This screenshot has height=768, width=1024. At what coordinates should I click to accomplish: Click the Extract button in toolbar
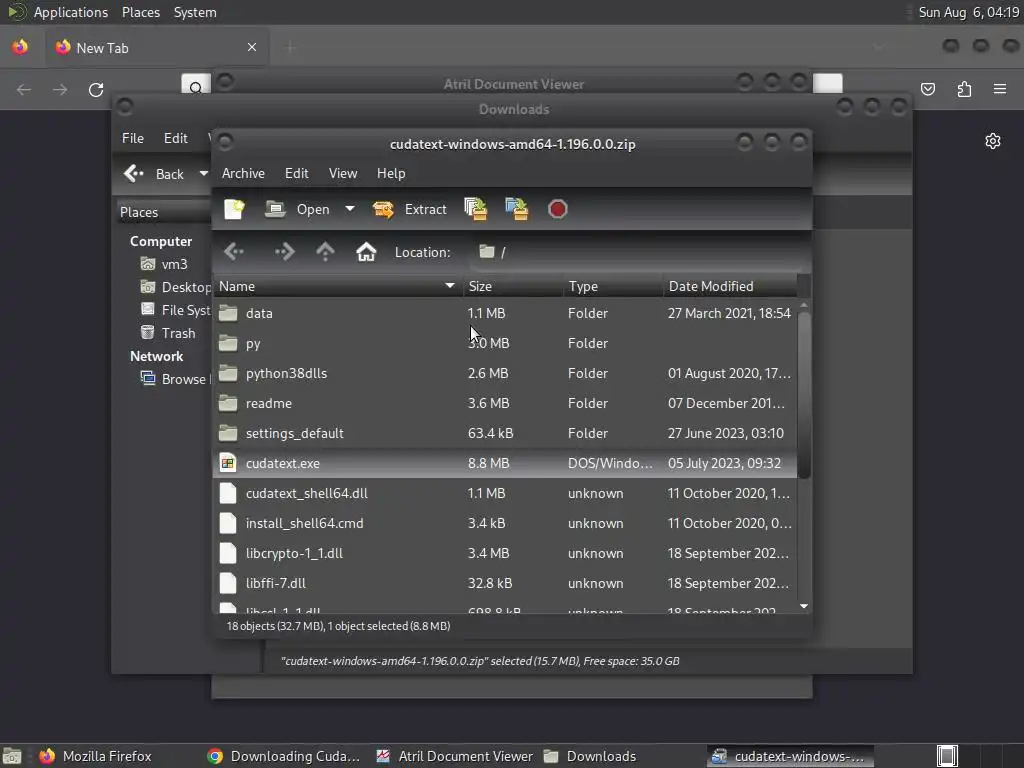click(409, 209)
